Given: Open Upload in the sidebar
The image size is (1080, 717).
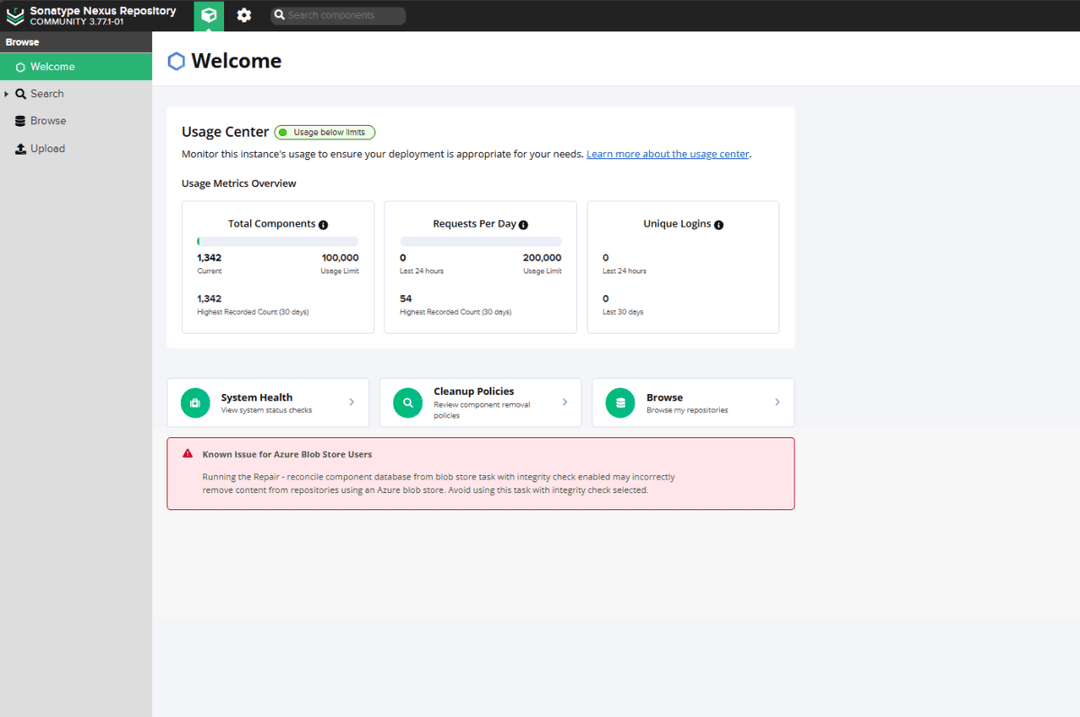Looking at the screenshot, I should (76, 148).
